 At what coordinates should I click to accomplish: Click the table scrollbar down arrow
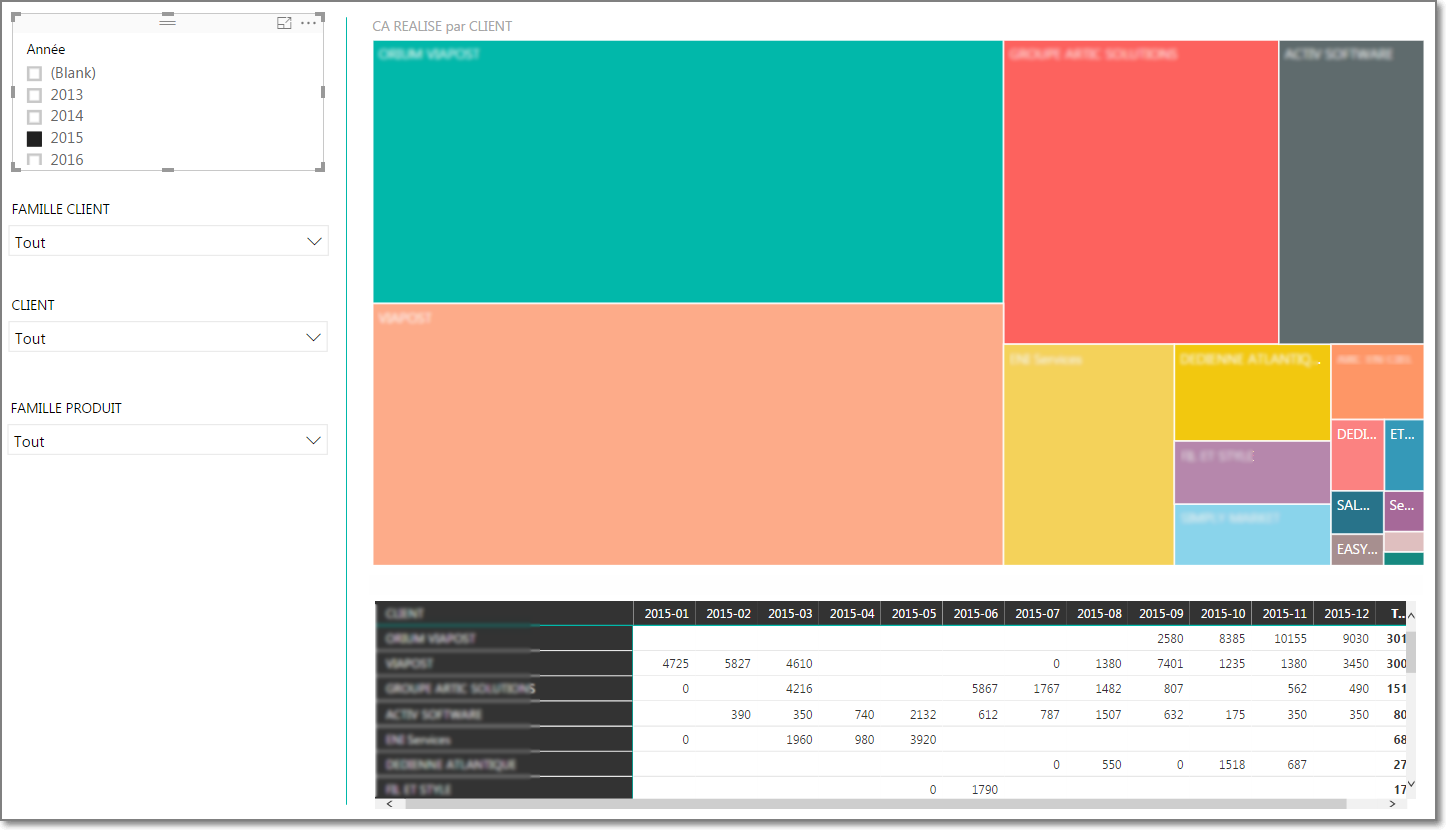(x=1411, y=785)
